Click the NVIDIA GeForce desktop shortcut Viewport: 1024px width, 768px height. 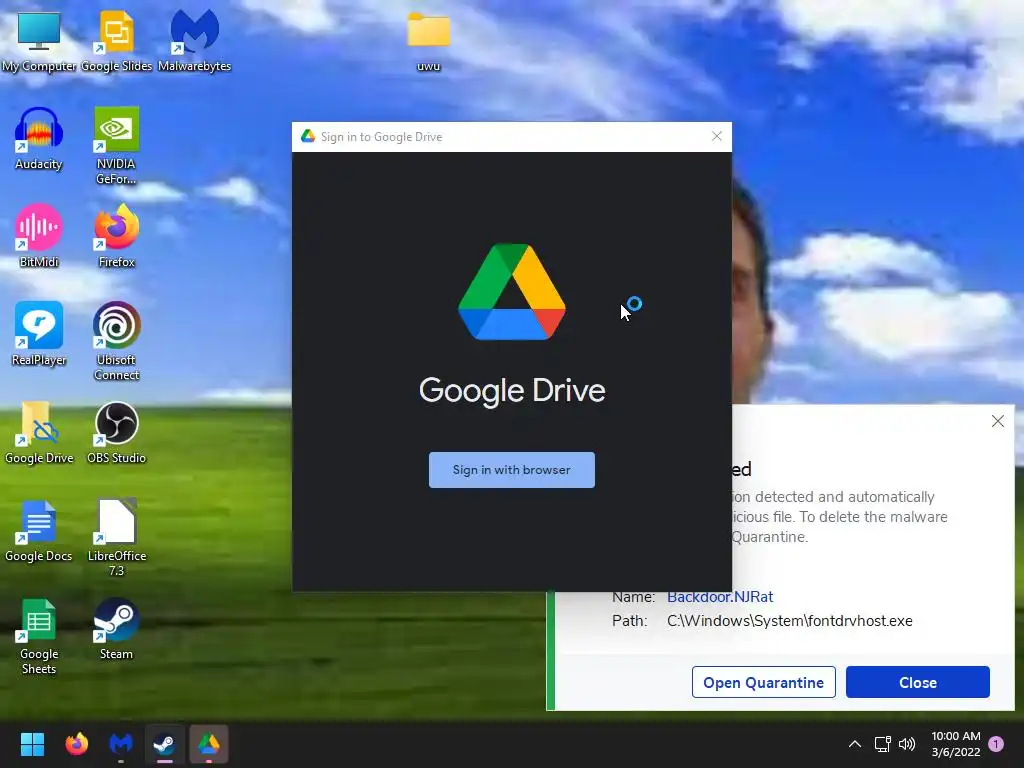click(116, 145)
